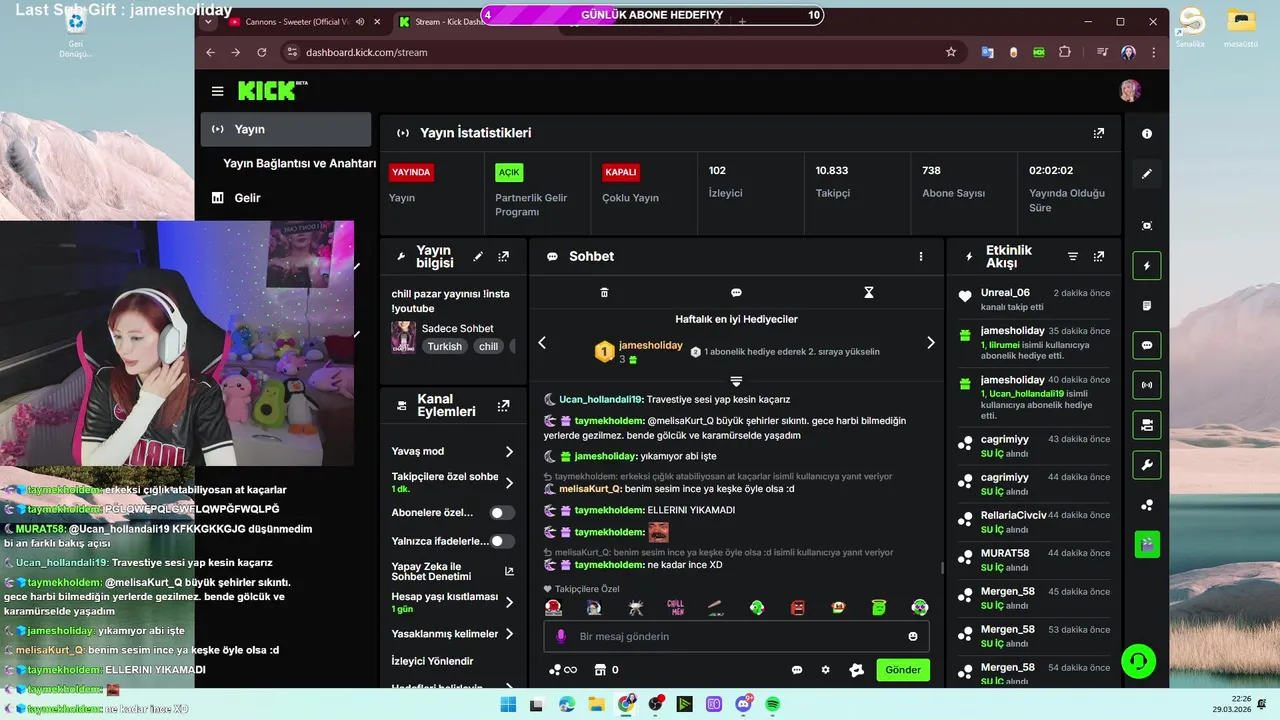The image size is (1280, 720).
Task: Click the message input field
Action: [736, 636]
